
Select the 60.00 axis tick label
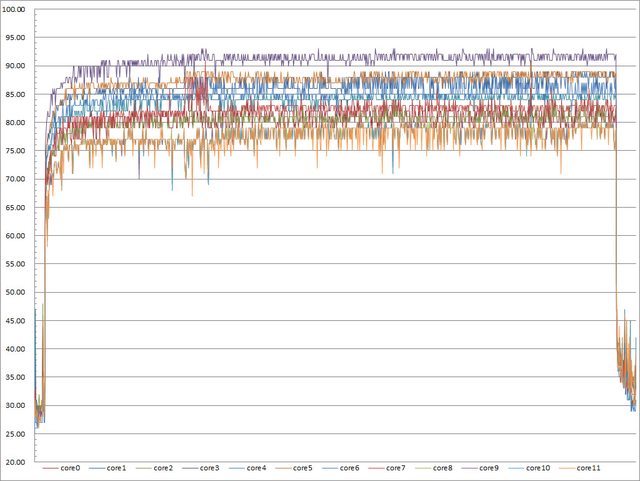pos(17,236)
